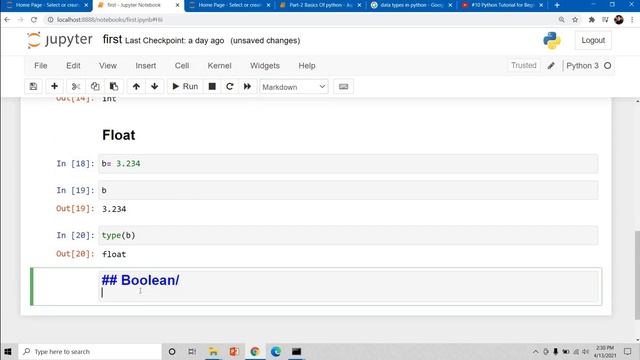Open zoom magnifier icon in address bar
Image resolution: width=640 pixels, height=360 pixels.
[562, 20]
